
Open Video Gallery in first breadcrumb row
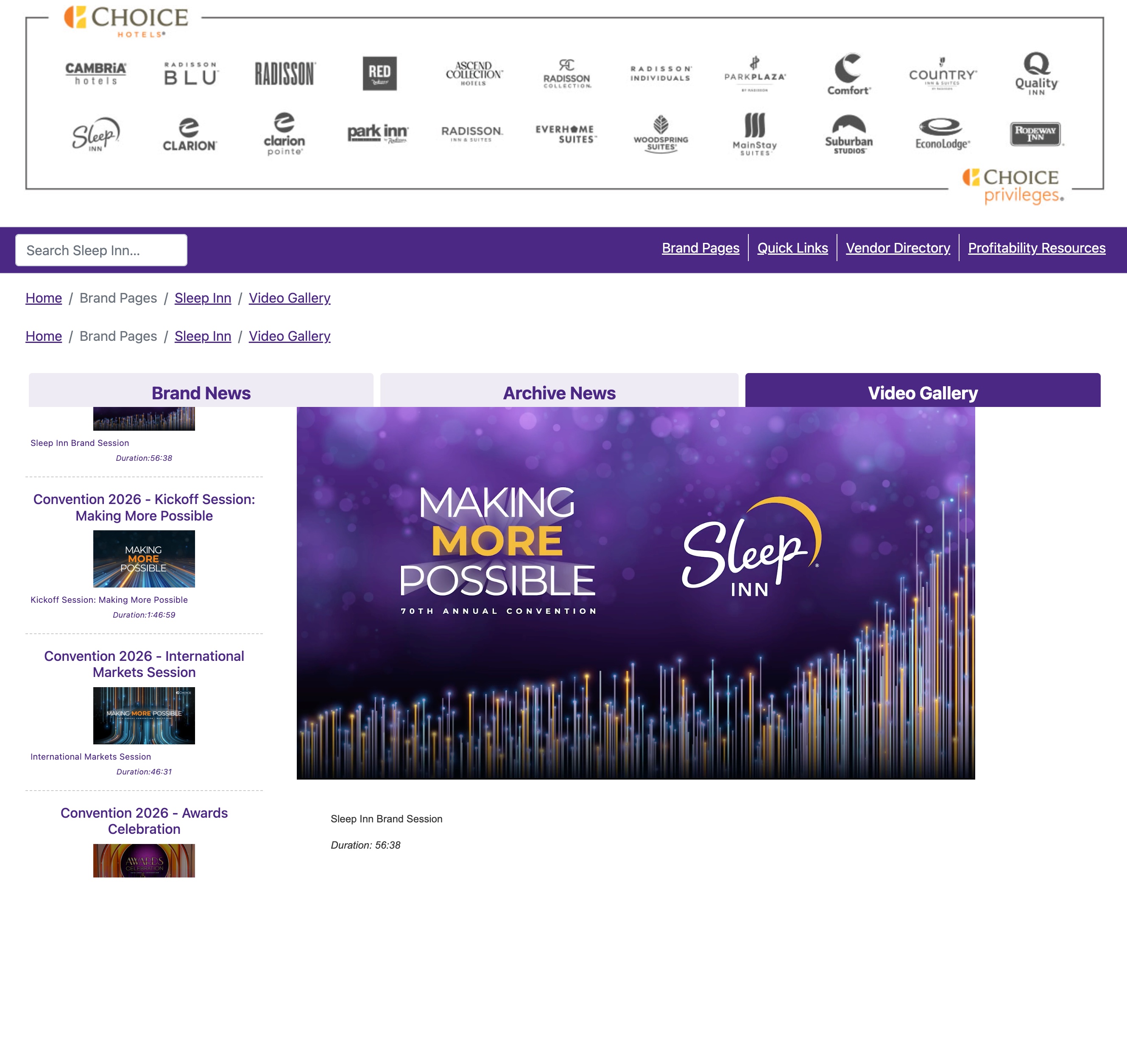tap(289, 298)
